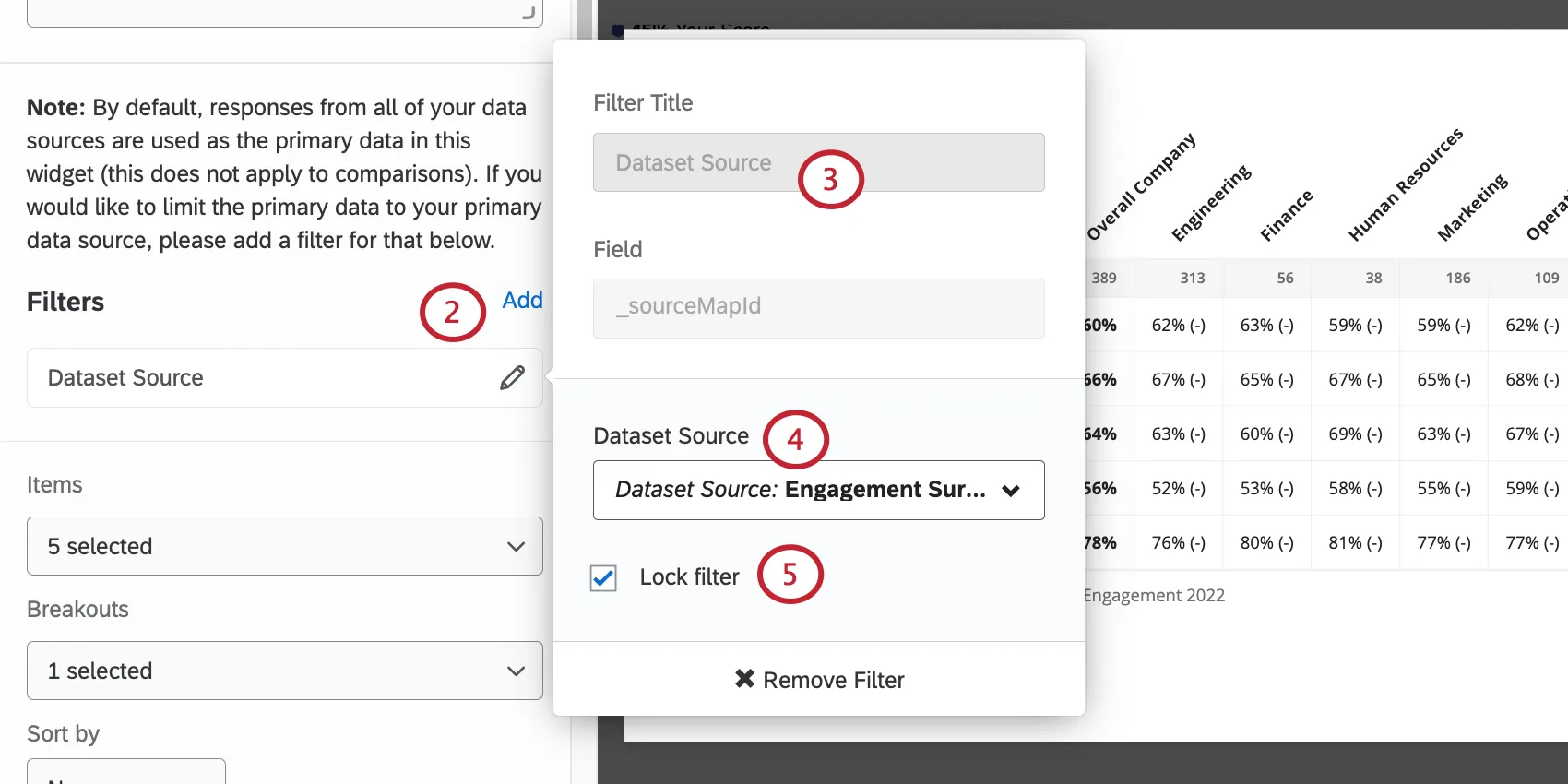The width and height of the screenshot is (1568, 784).
Task: Click the Marketing column header
Action: [1472, 208]
